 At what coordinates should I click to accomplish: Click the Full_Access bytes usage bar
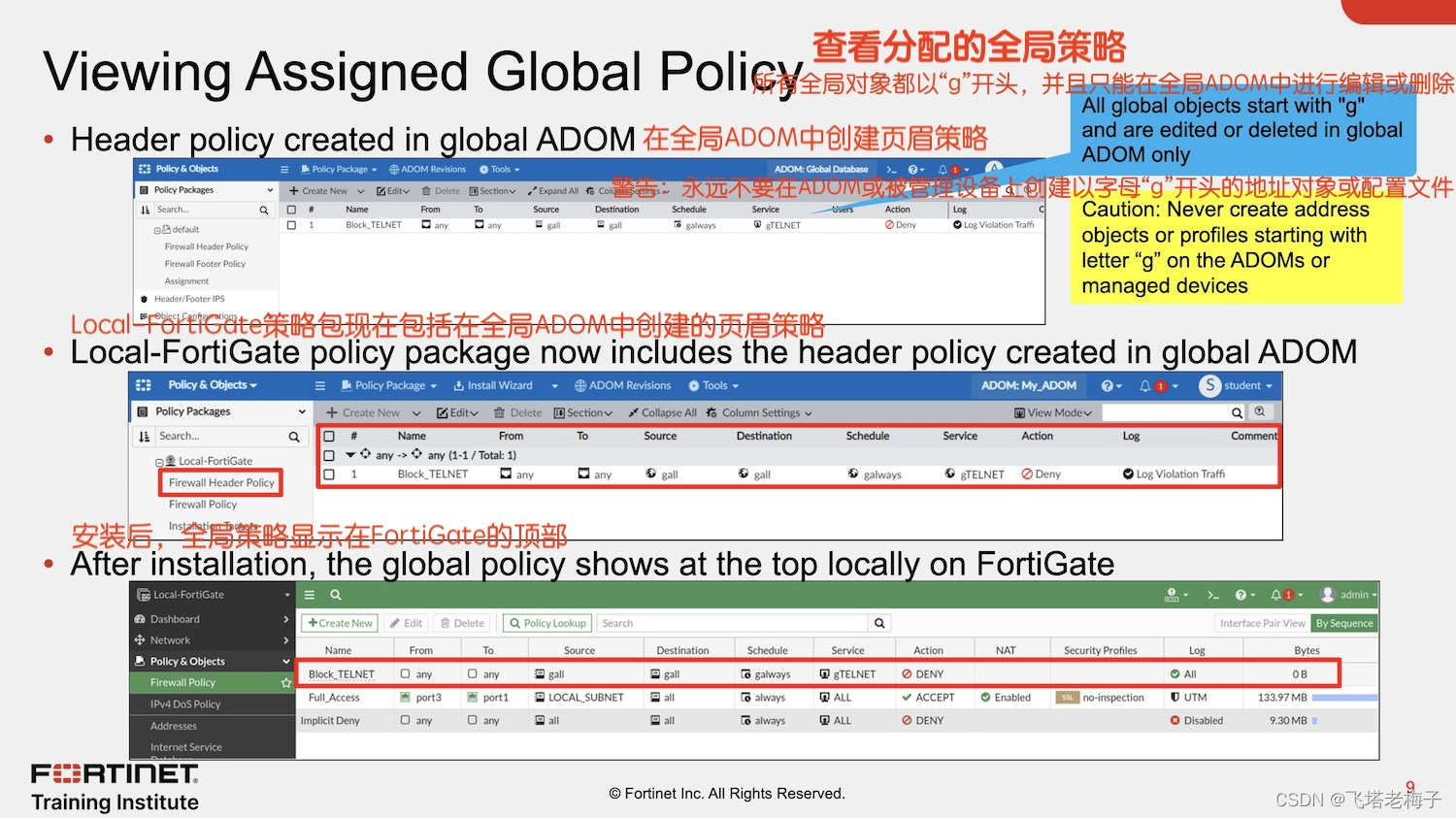click(x=1344, y=698)
